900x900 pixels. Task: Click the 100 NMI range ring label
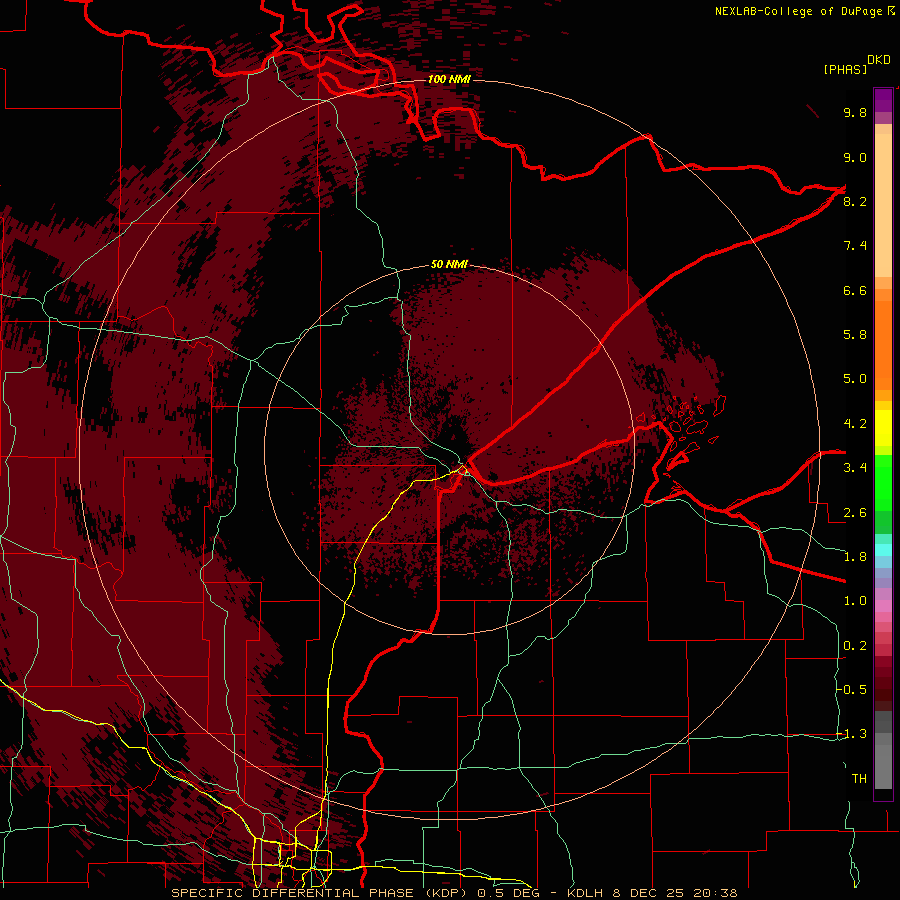(x=449, y=79)
